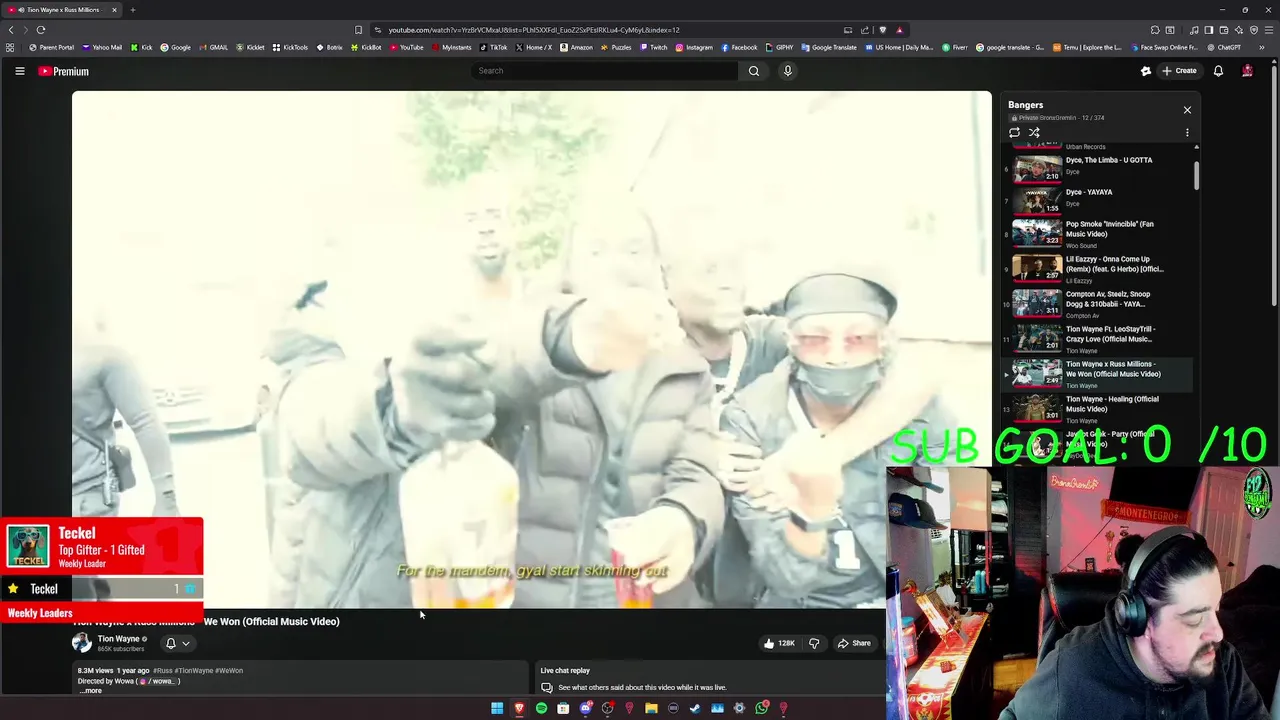Image resolution: width=1280 pixels, height=720 pixels.
Task: Open a new browser tab
Action: point(132,10)
